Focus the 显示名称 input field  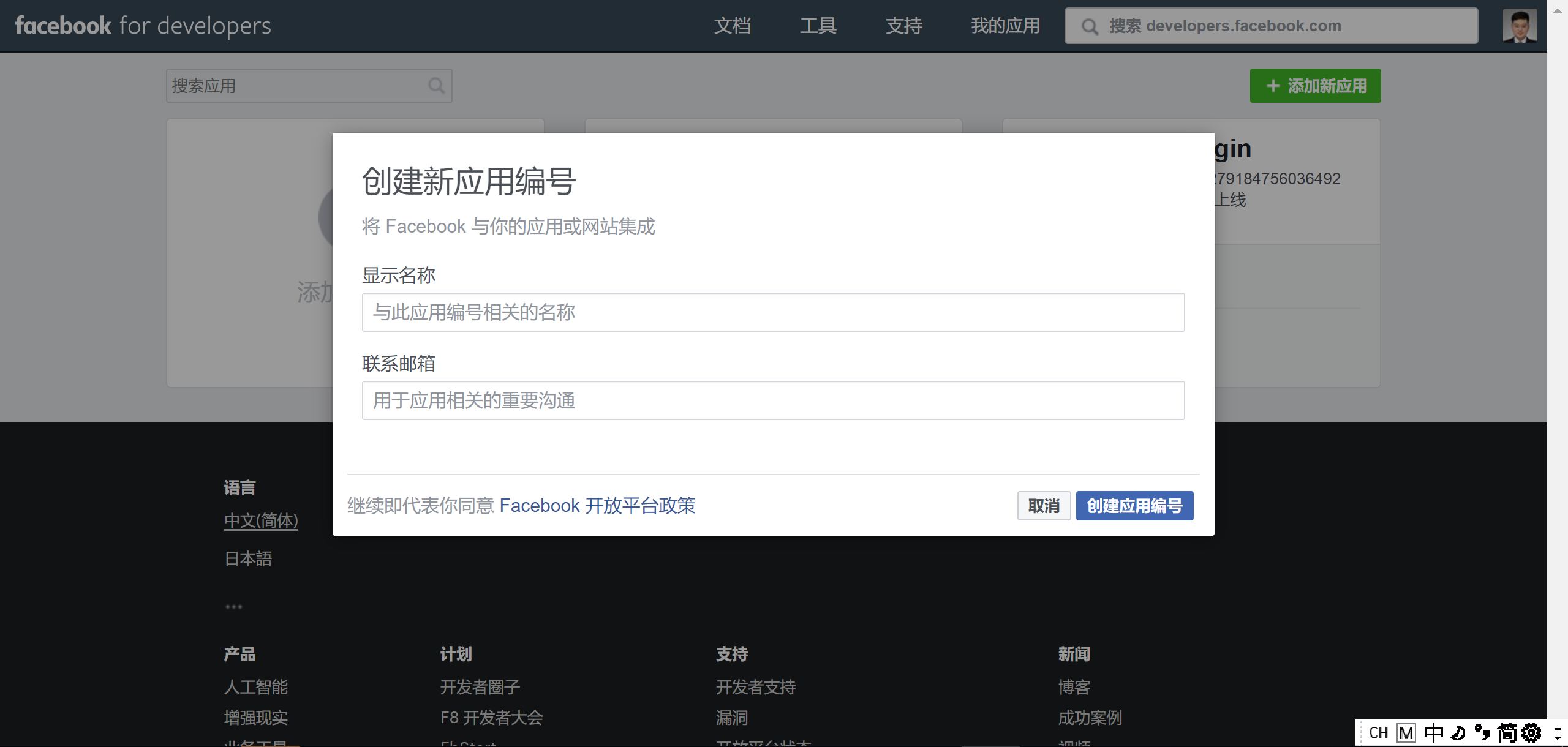(773, 312)
